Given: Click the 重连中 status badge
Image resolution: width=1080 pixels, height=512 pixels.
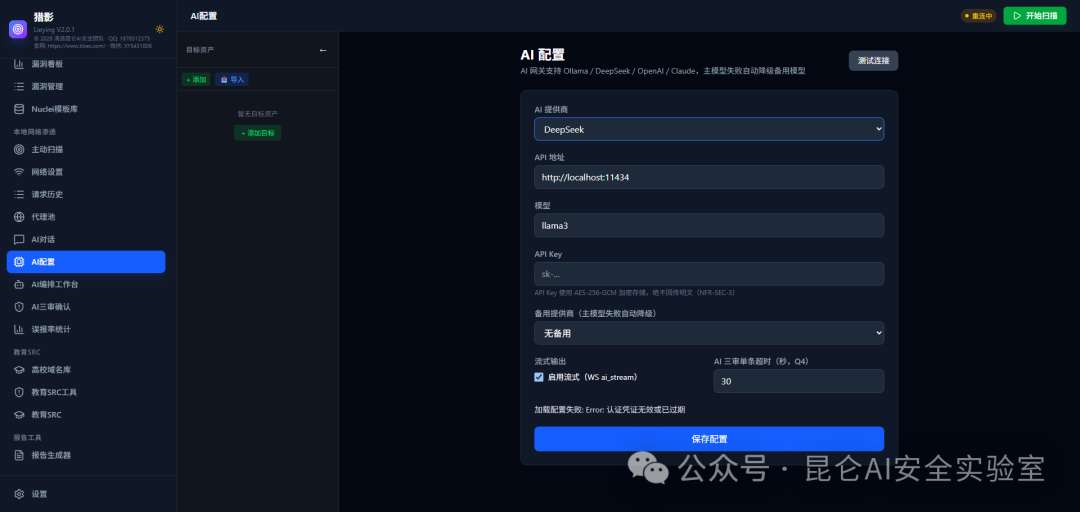Looking at the screenshot, I should tap(978, 16).
